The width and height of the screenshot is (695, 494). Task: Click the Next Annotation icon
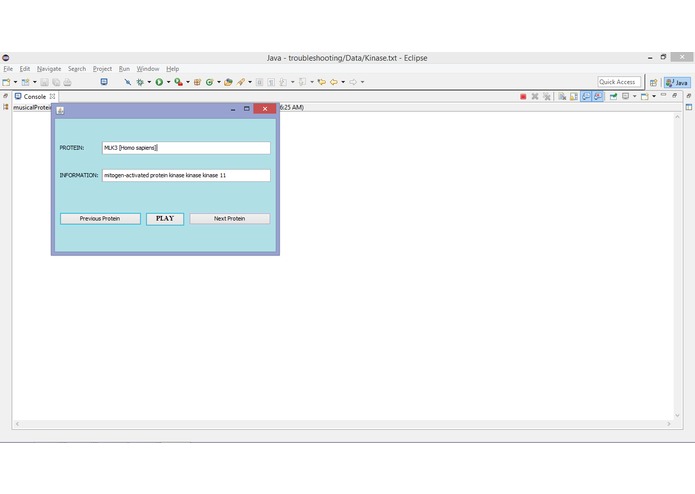pos(283,82)
